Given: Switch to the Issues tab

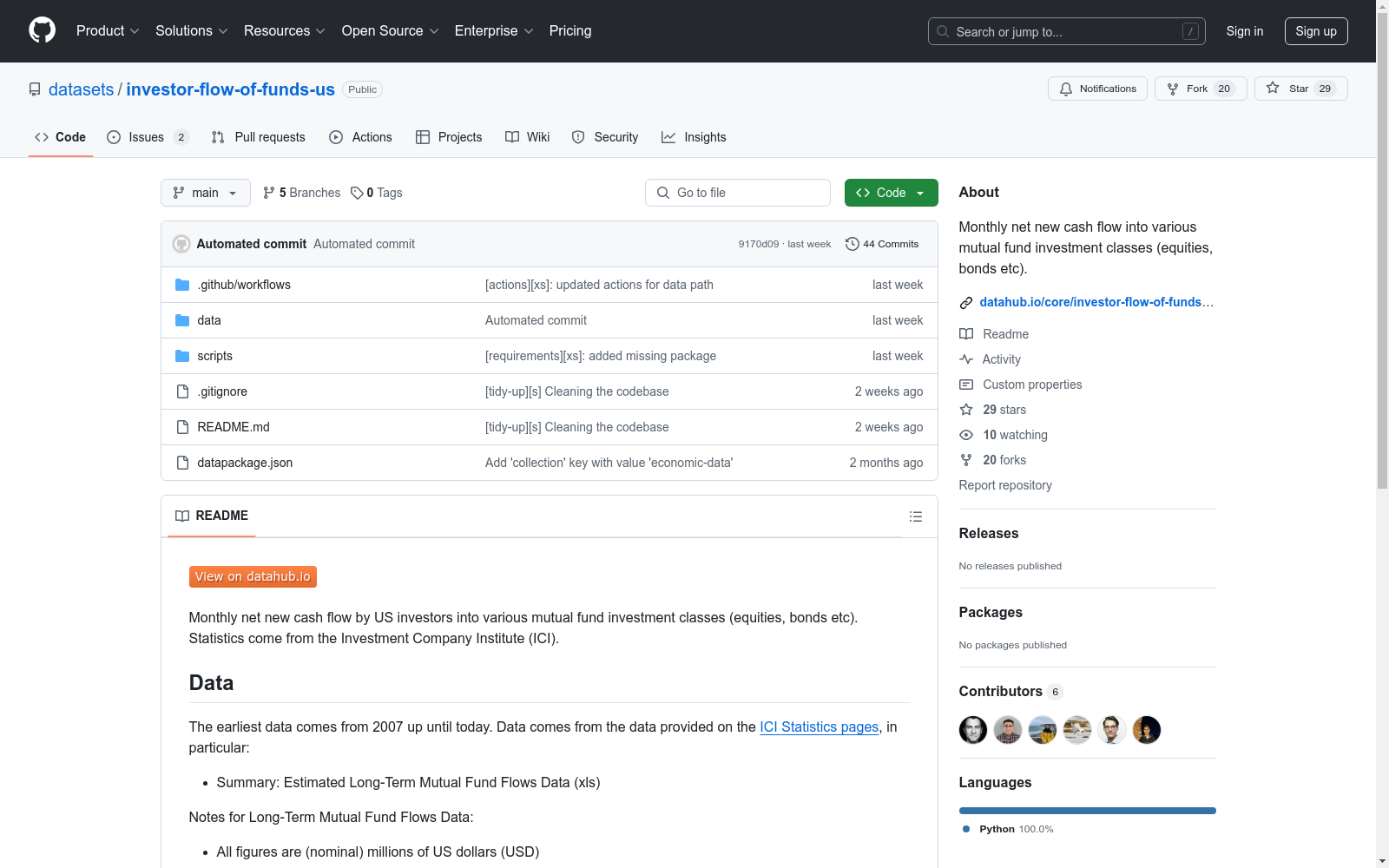Looking at the screenshot, I should pyautogui.click(x=148, y=137).
